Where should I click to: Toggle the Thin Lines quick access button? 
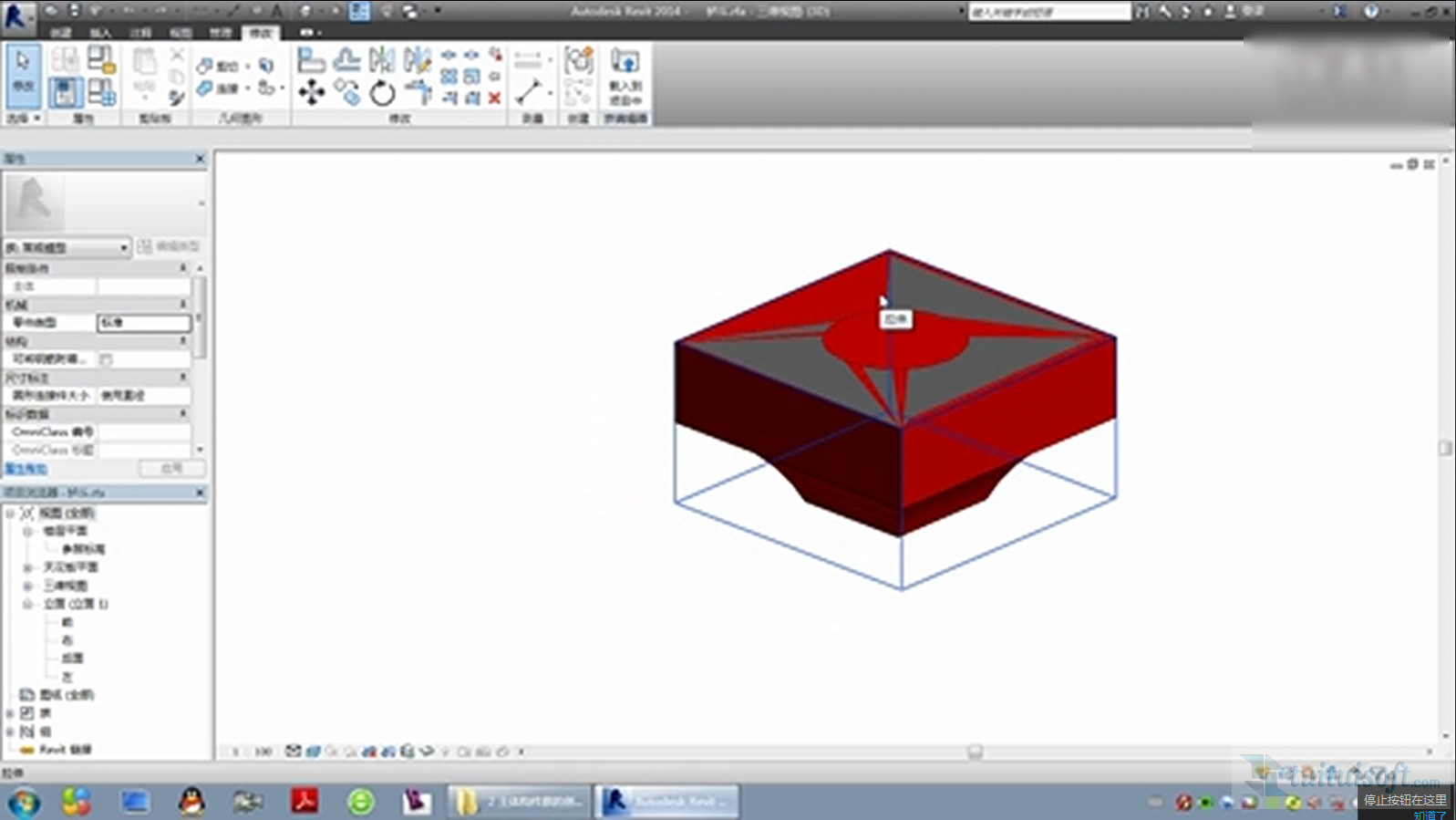pyautogui.click(x=359, y=11)
